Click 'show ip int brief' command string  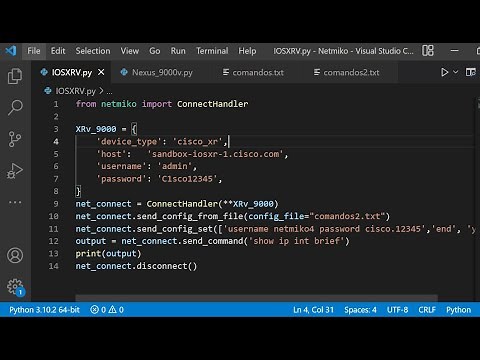(x=297, y=241)
